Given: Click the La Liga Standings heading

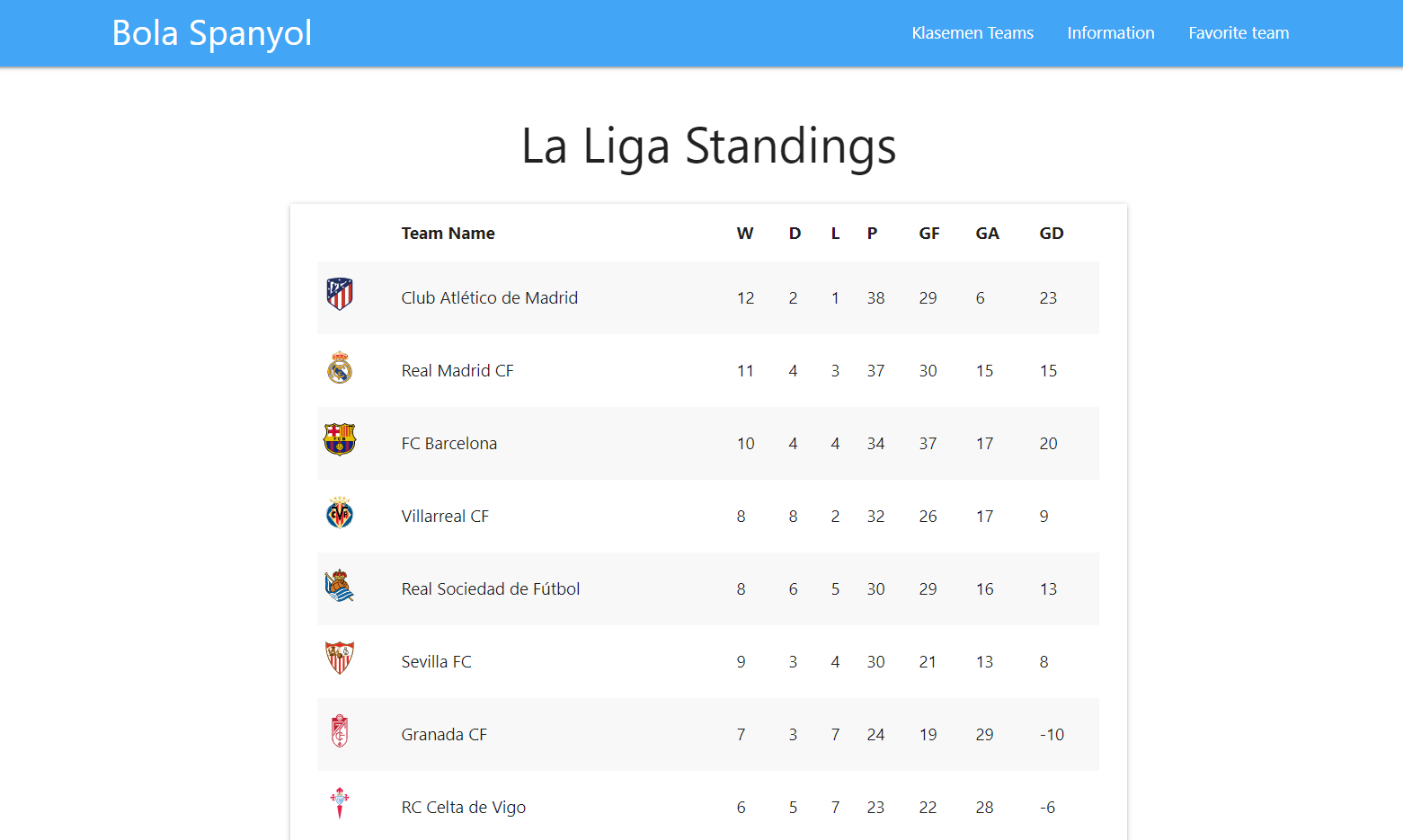Looking at the screenshot, I should coord(708,146).
